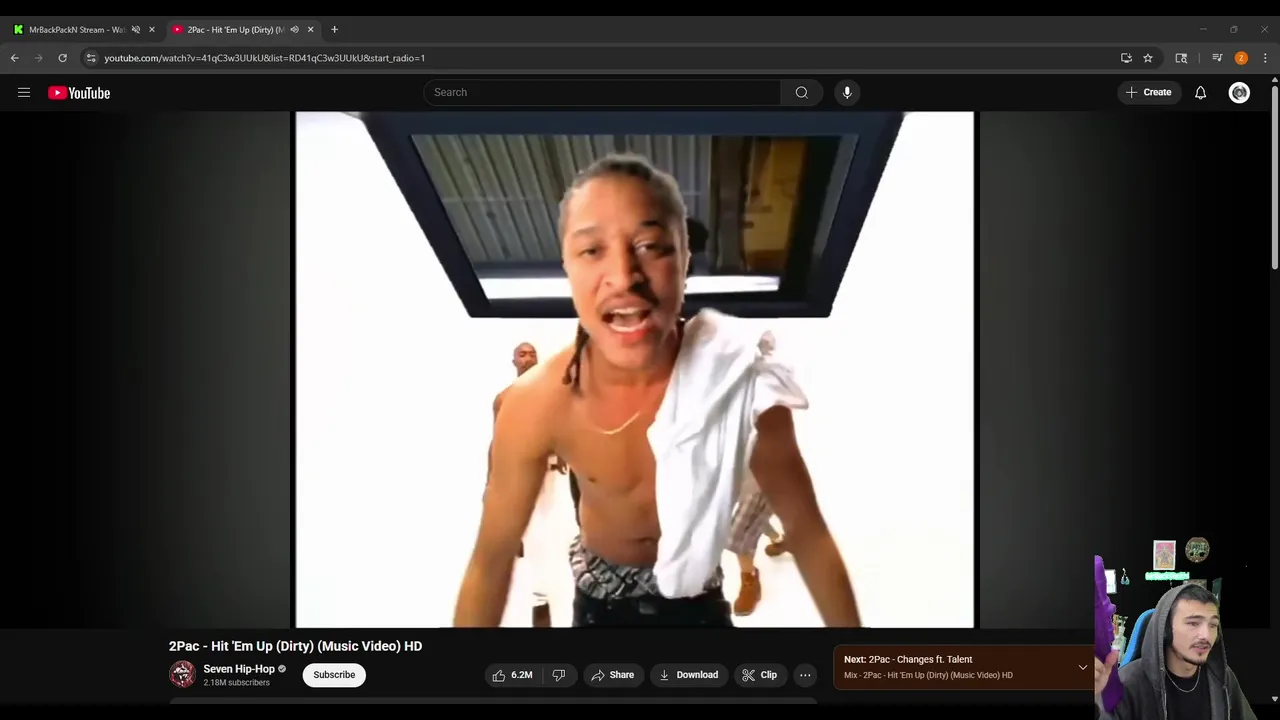1280x720 pixels.
Task: Like the video with thumbs up
Action: point(512,675)
